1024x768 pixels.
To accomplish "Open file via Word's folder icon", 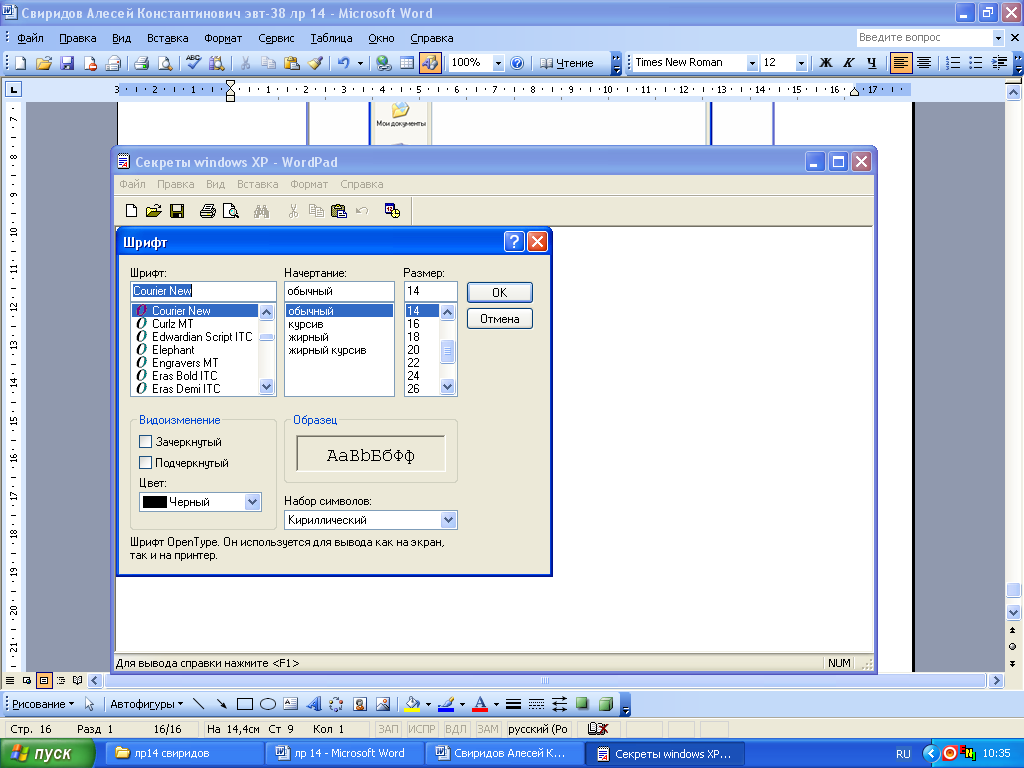I will point(44,63).
